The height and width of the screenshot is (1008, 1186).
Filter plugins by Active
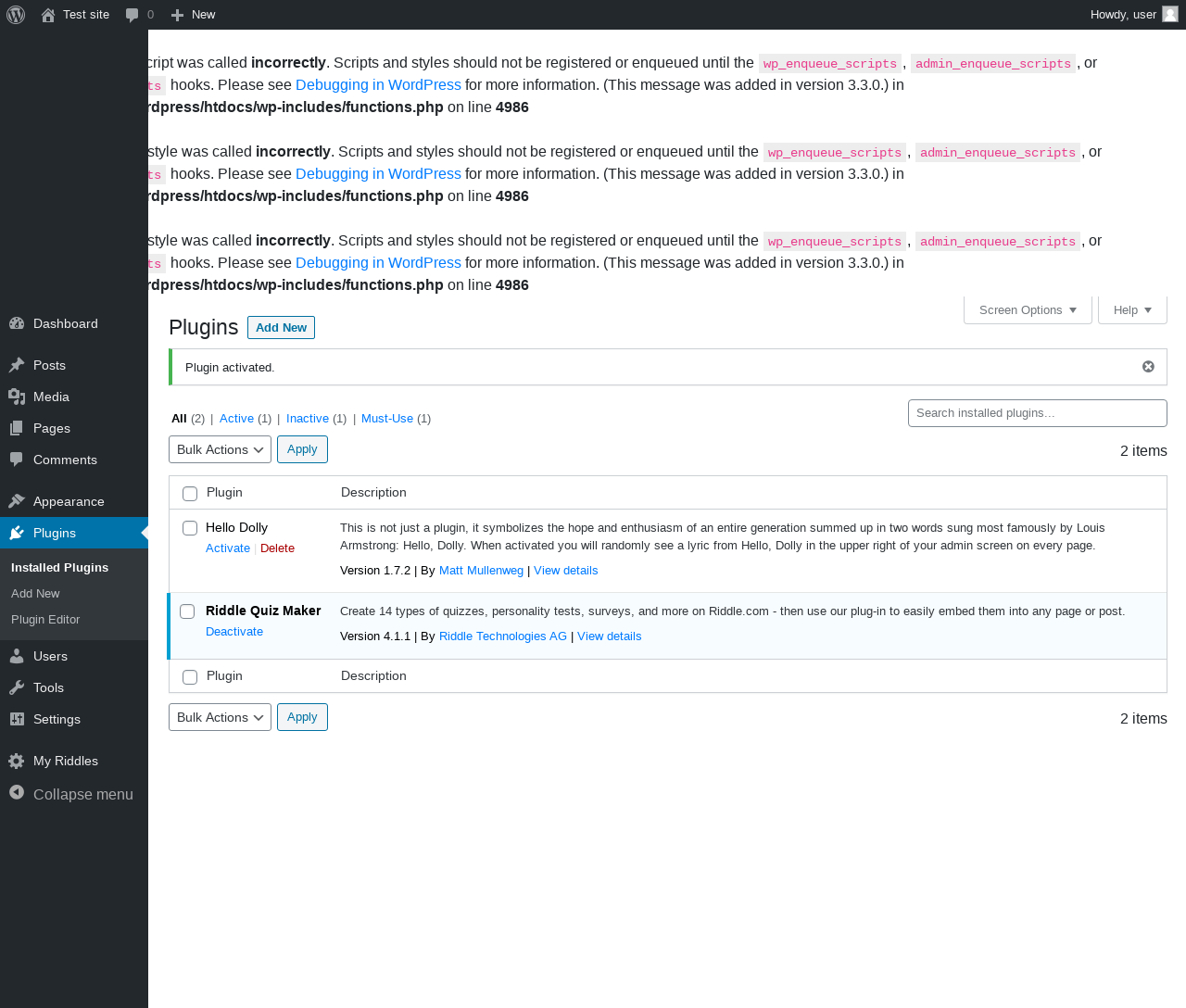[x=236, y=419]
